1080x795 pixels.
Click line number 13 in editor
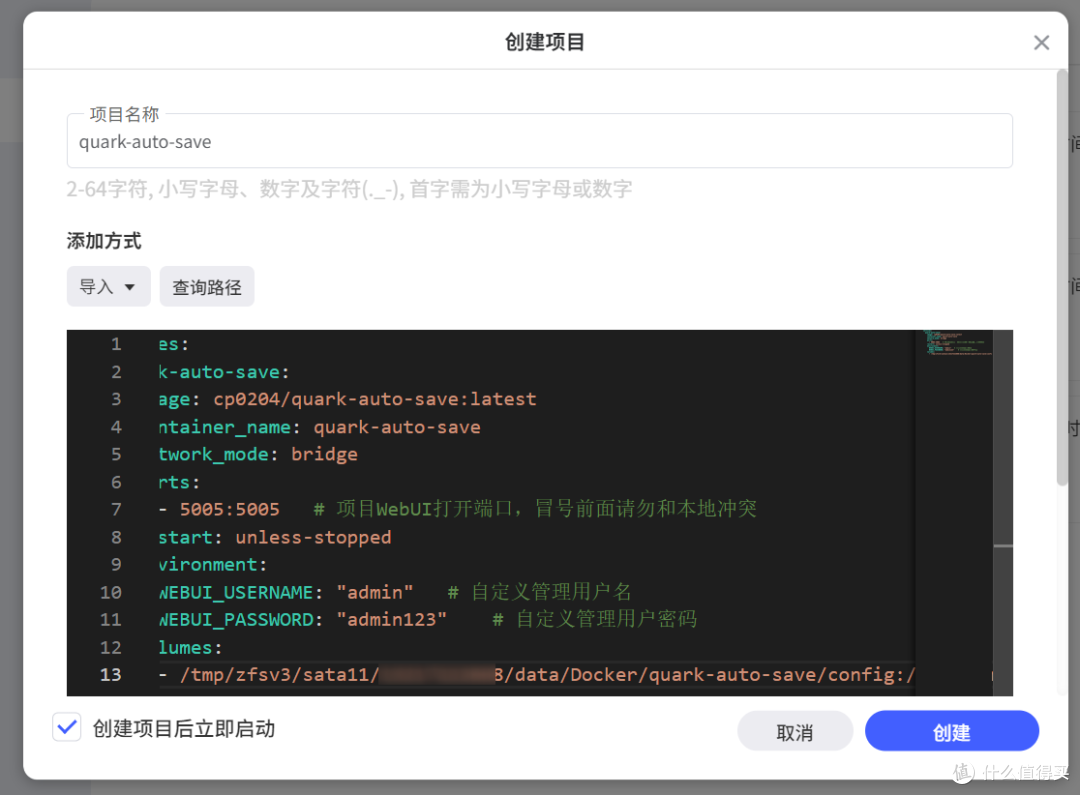point(111,675)
